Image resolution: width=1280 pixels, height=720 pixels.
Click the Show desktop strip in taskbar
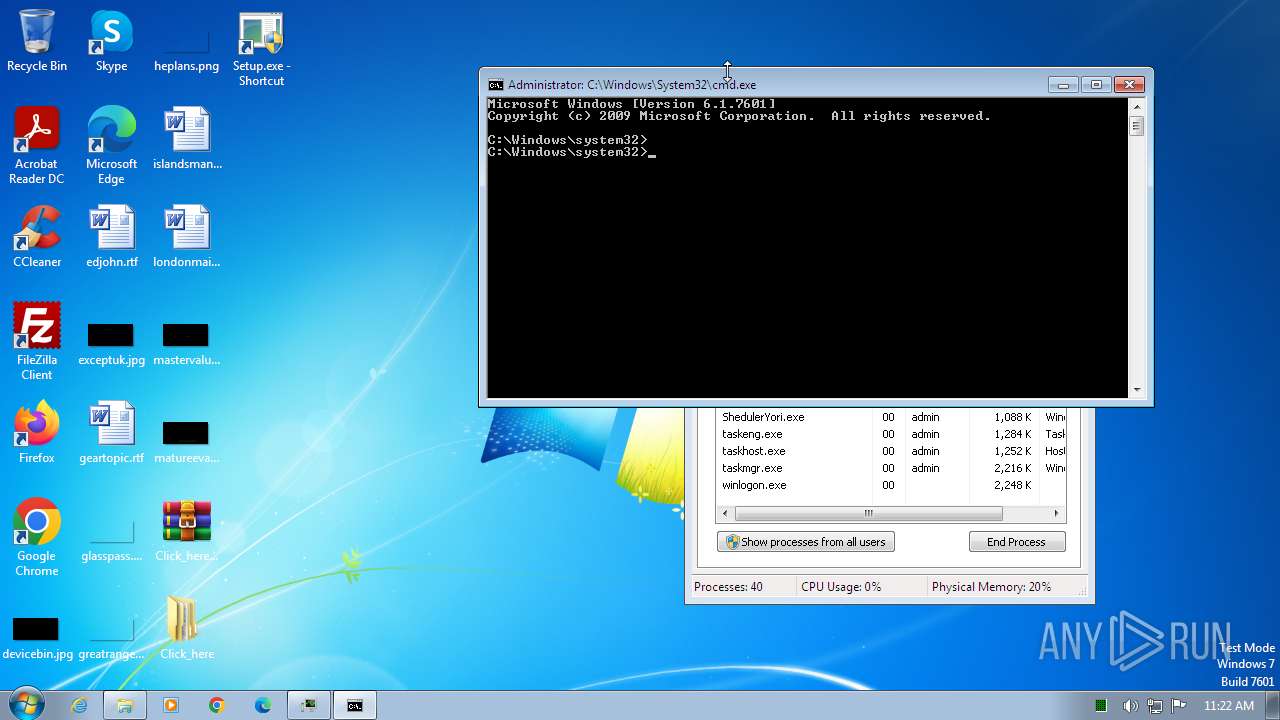[1273, 705]
